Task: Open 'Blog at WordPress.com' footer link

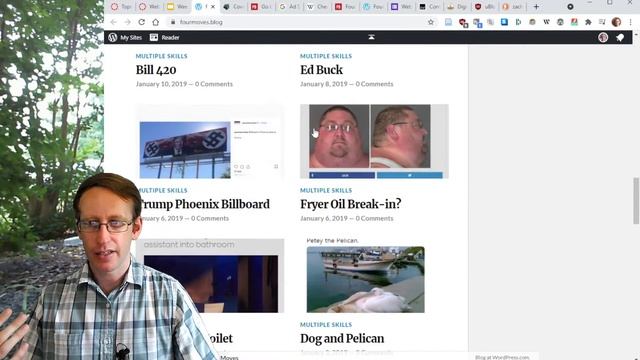Action: point(502,357)
